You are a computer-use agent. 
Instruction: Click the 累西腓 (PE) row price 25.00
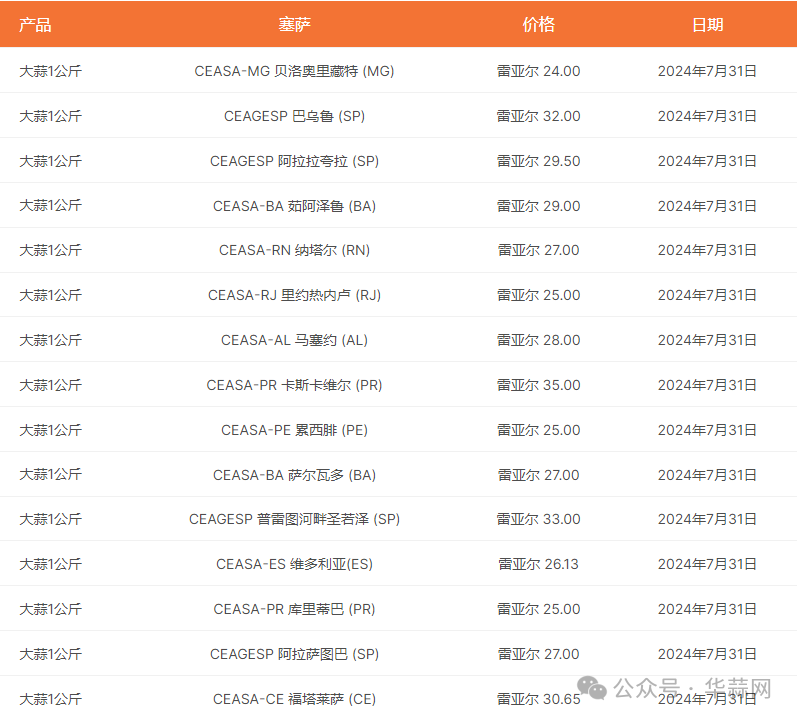point(538,430)
